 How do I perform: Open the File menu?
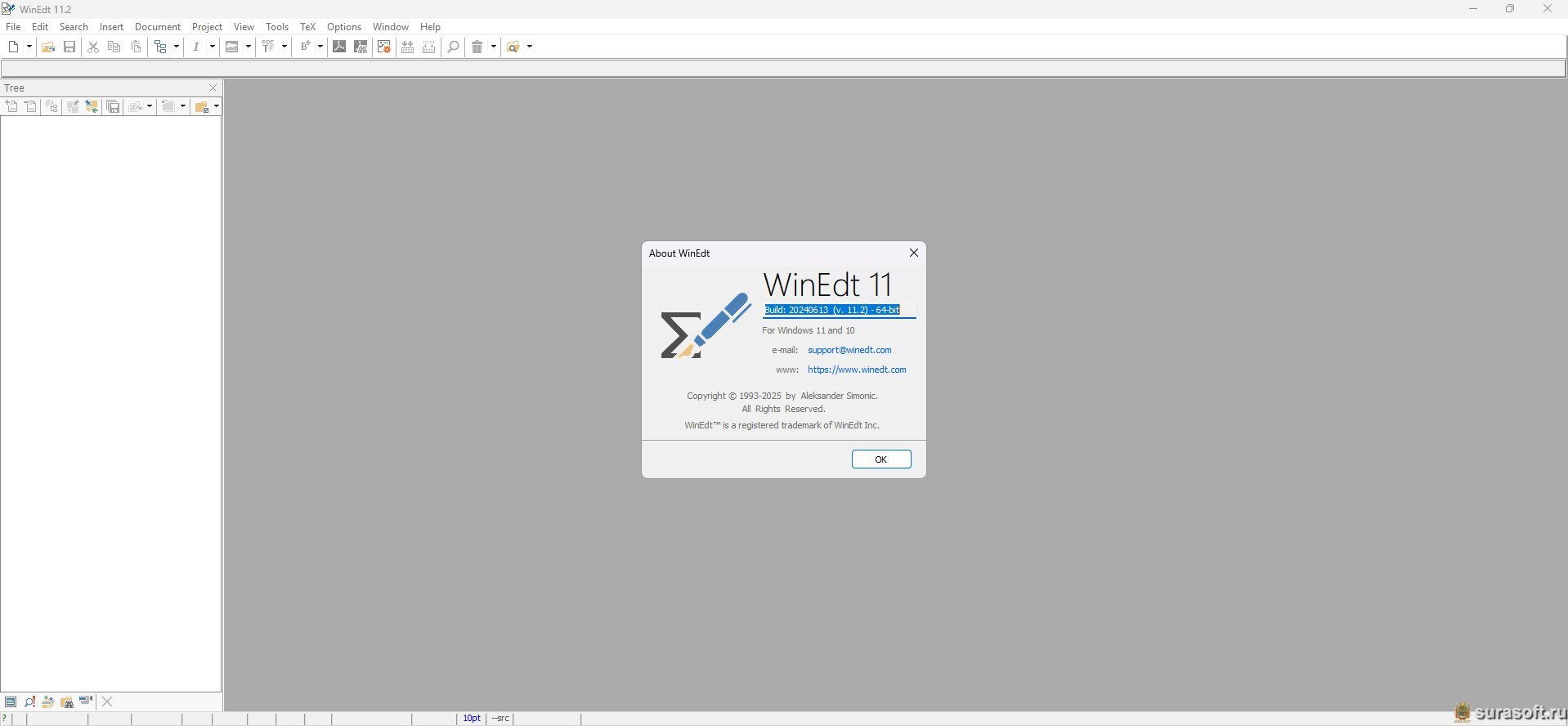[13, 27]
